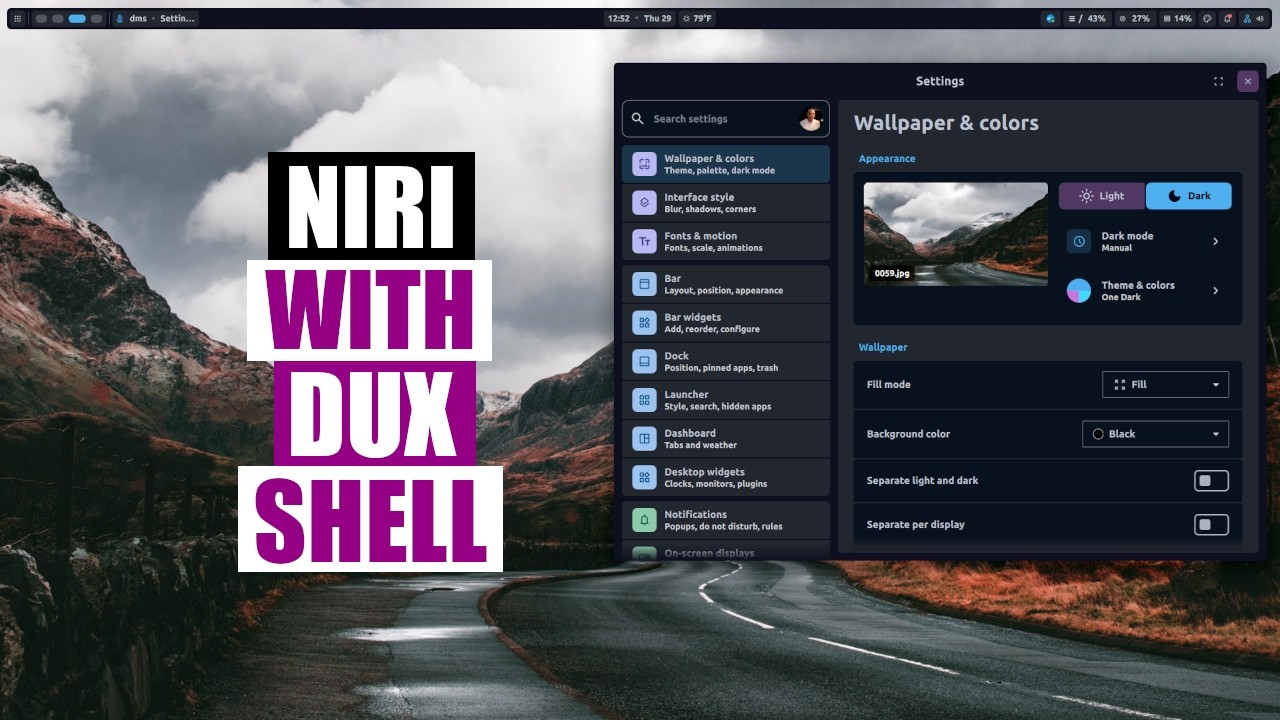Open the network icon in top bar
The width and height of the screenshot is (1280, 720).
(1246, 18)
